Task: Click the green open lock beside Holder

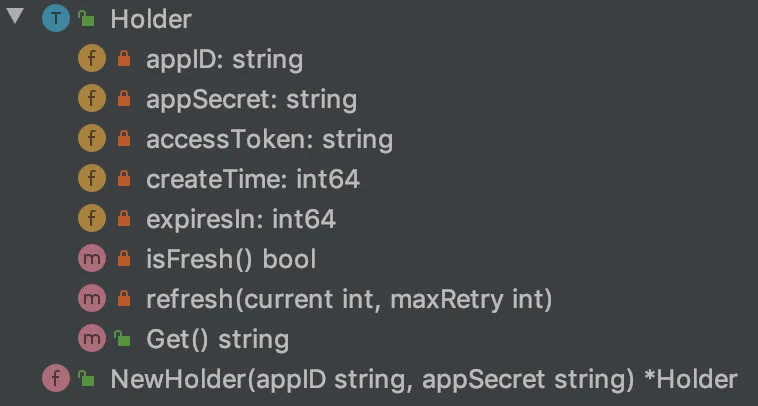Action: (x=87, y=18)
